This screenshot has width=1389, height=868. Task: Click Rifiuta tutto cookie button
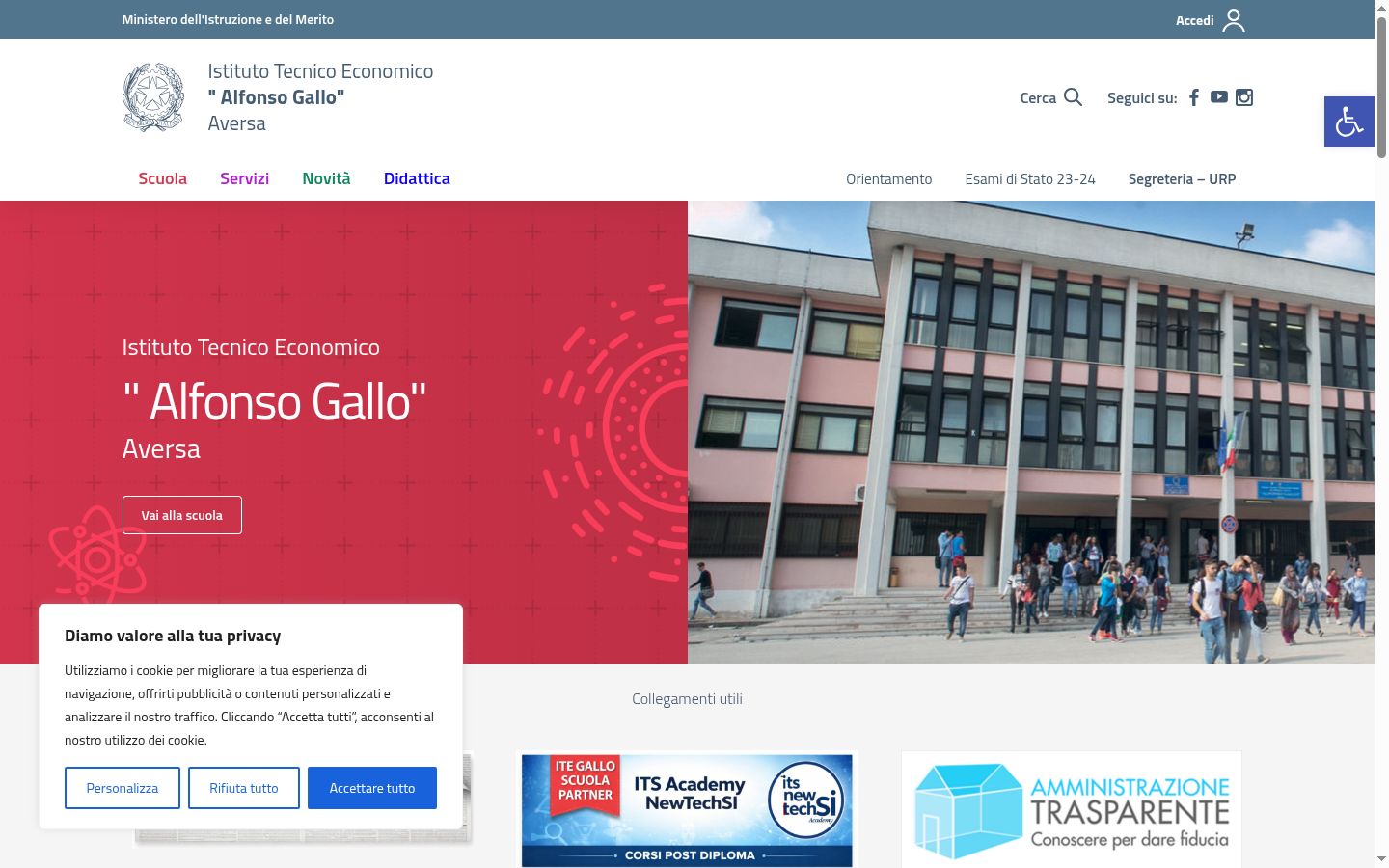pos(244,788)
